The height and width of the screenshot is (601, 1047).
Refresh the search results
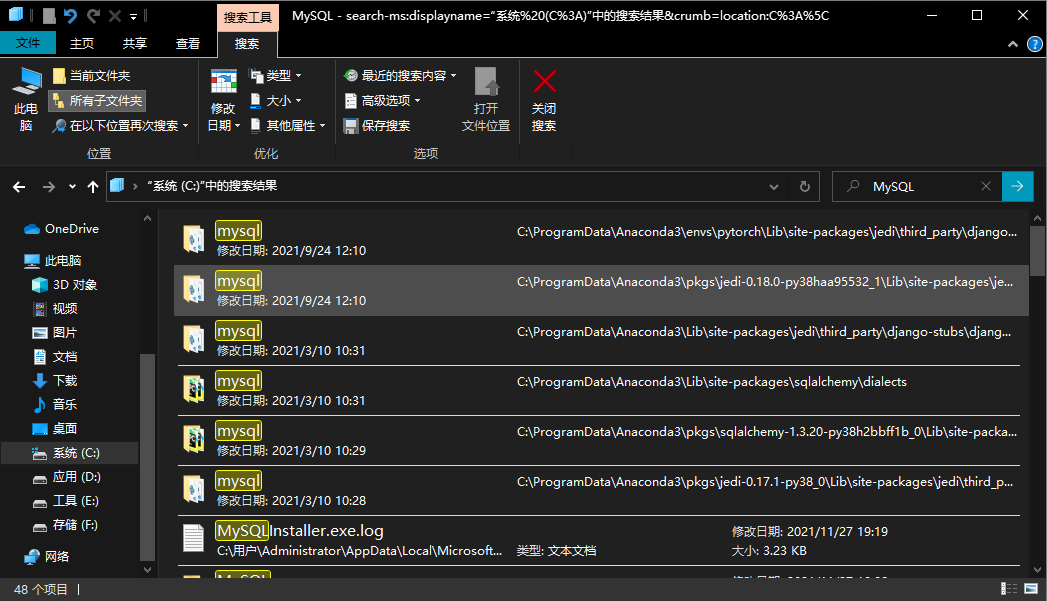(805, 187)
